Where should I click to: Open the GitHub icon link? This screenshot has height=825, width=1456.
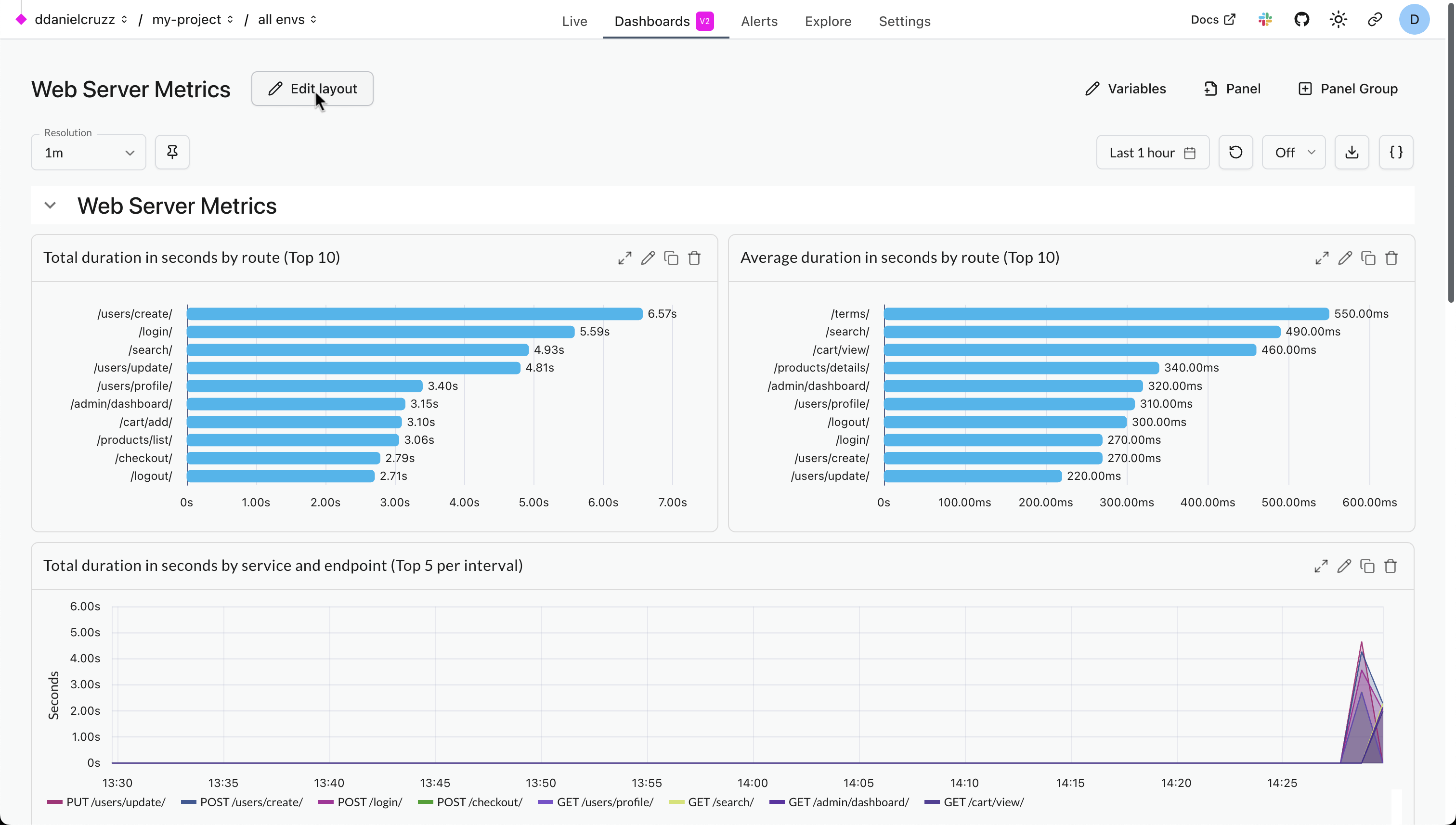point(1302,20)
